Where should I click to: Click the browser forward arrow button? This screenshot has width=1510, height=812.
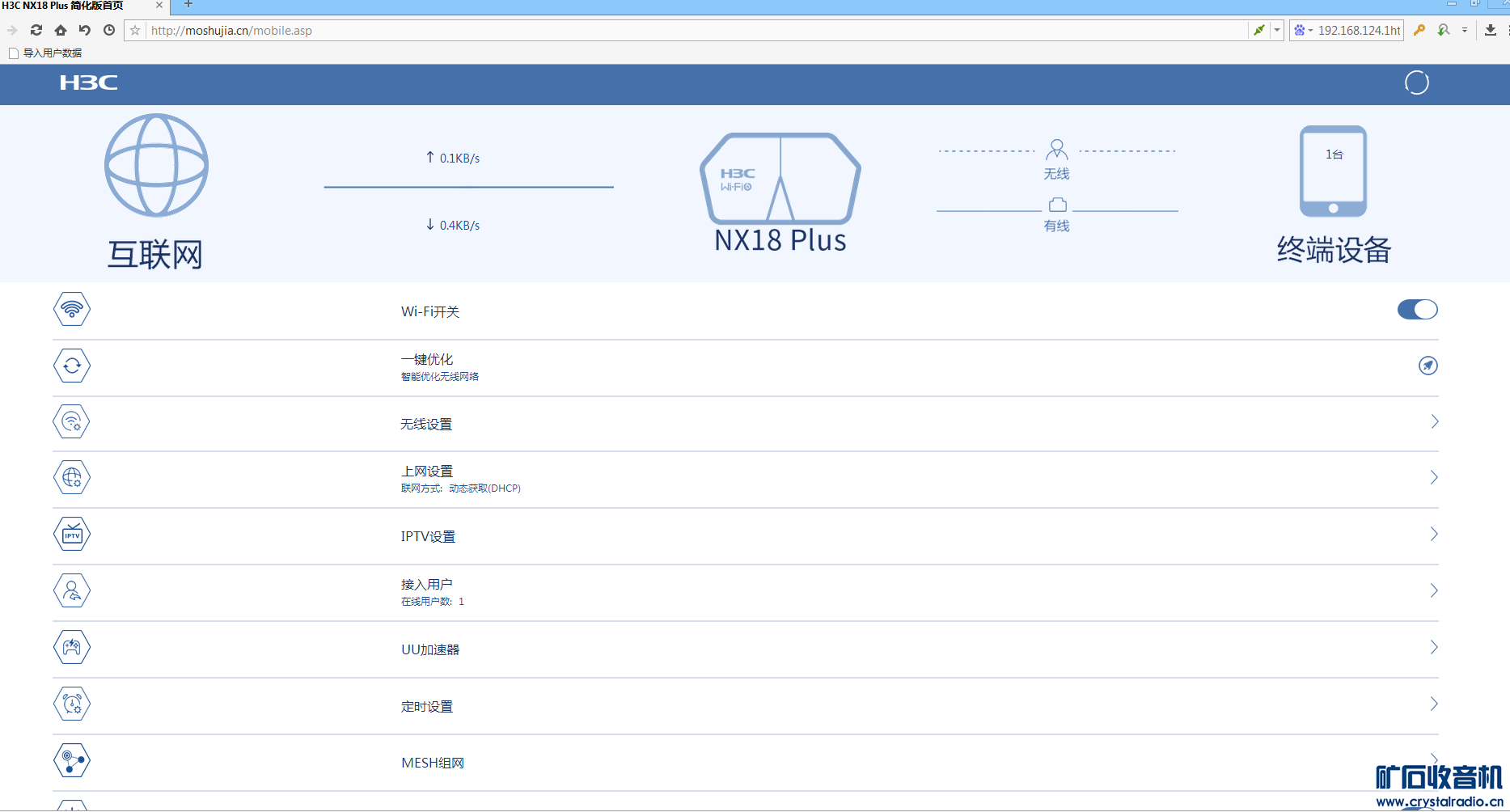pos(12,30)
